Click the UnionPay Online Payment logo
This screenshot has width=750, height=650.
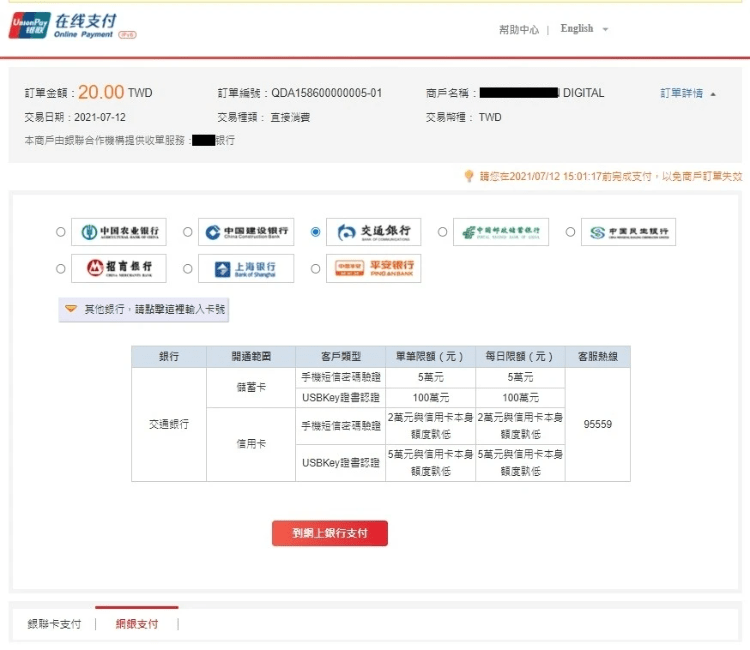pyautogui.click(x=73, y=26)
